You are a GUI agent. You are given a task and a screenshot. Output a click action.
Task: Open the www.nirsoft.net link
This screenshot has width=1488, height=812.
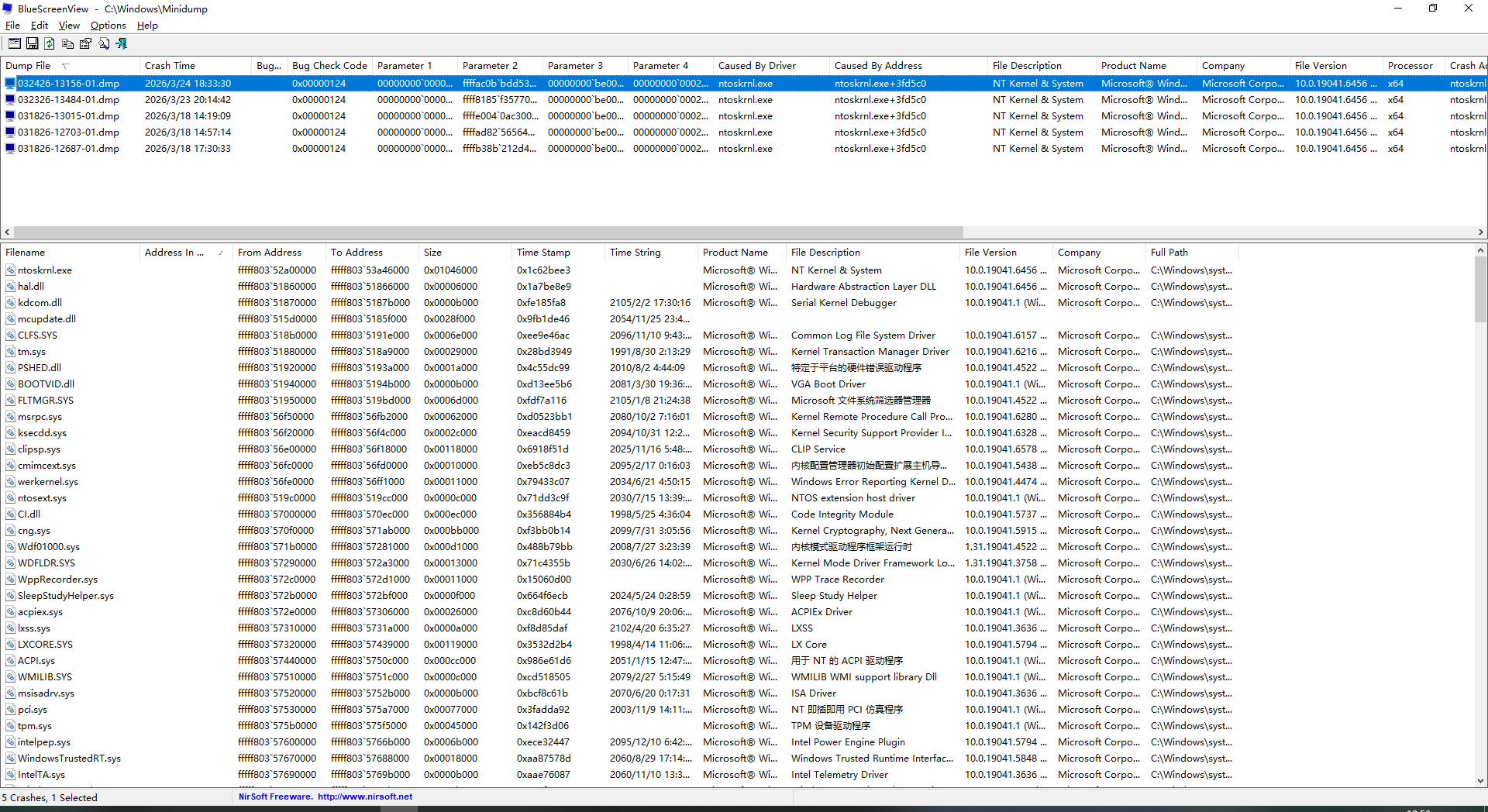[x=365, y=797]
